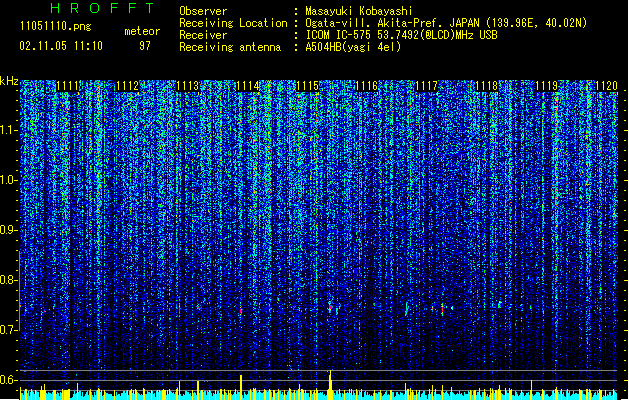Click the tallest yellow peak at 1115
This screenshot has width=629, height=400.
click(330, 385)
